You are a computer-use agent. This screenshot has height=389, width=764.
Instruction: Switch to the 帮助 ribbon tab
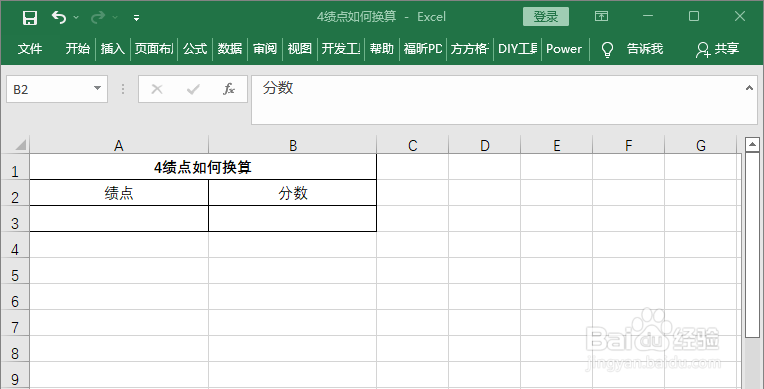(x=382, y=49)
